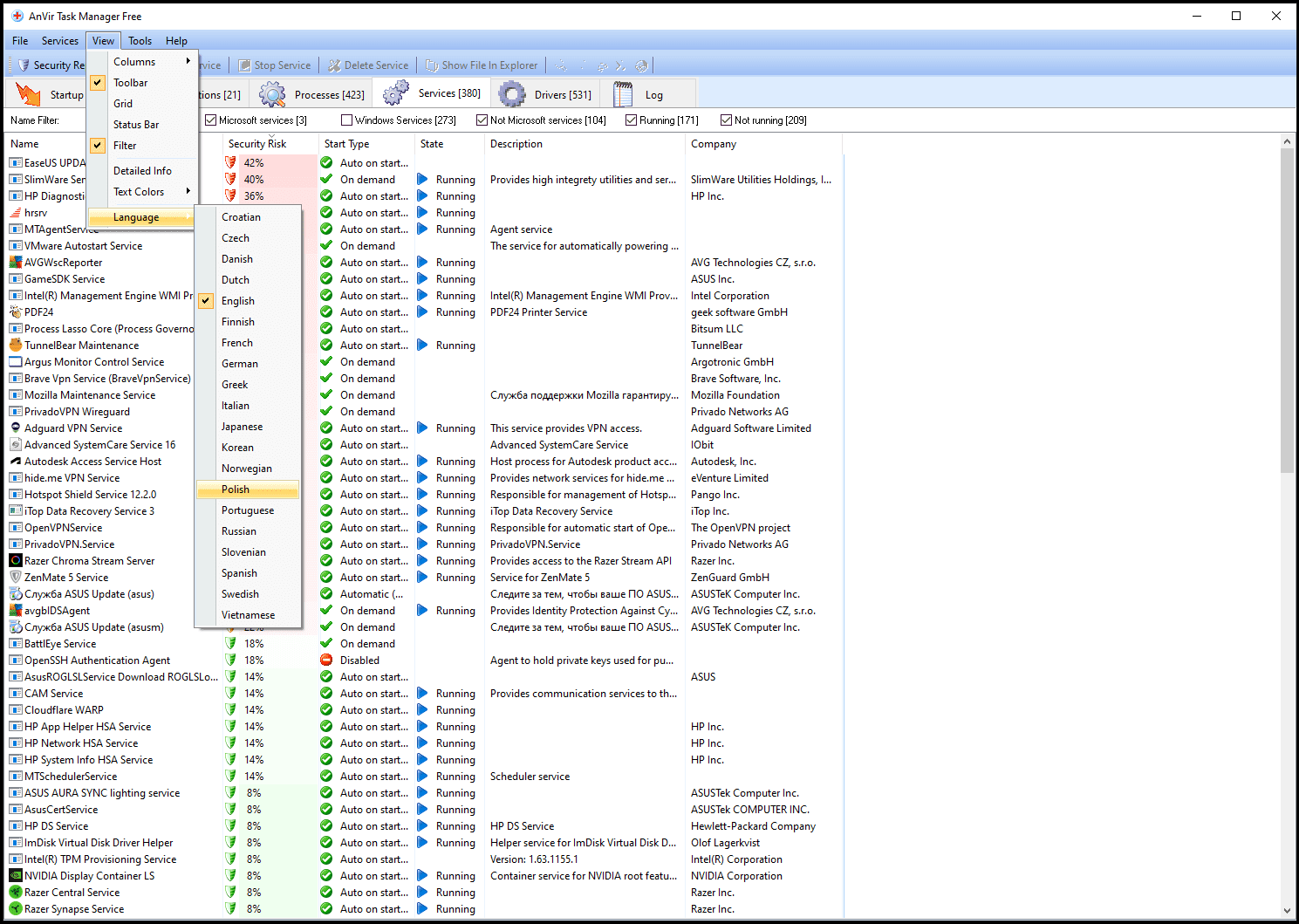Toggle the Filter option in View menu
Screen dimensions: 1299x924
tap(142, 146)
